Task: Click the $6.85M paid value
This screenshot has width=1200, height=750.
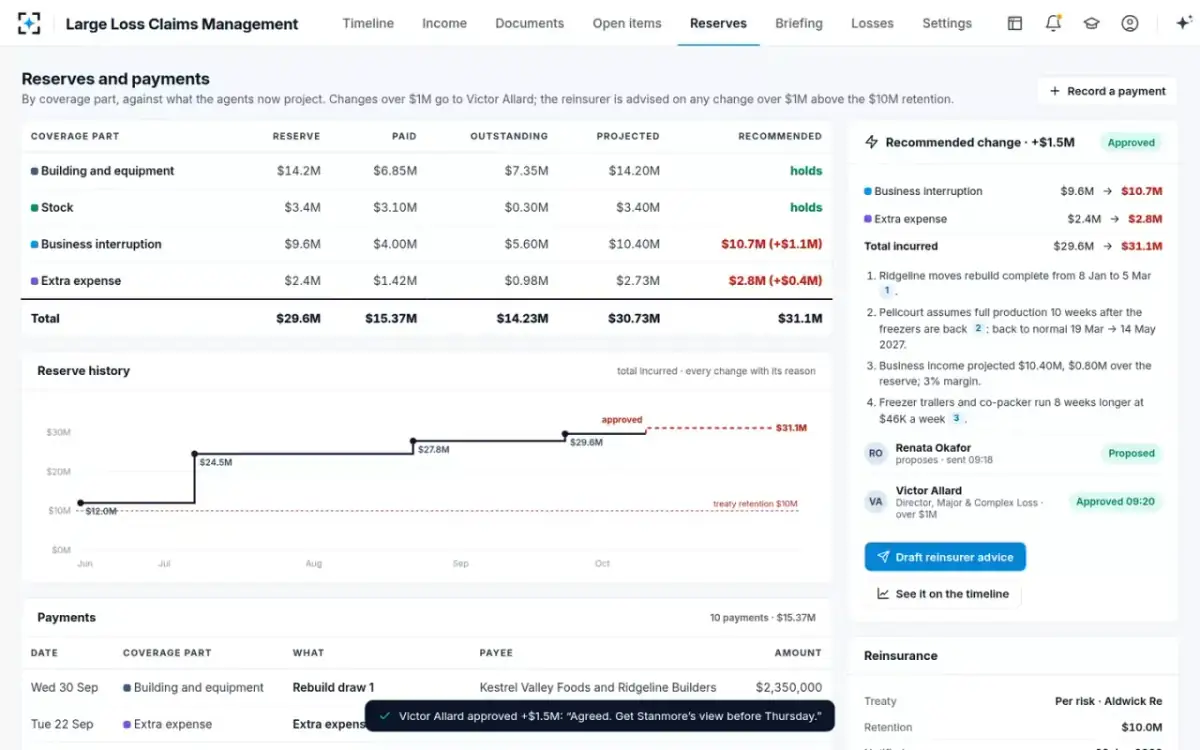Action: [x=395, y=171]
